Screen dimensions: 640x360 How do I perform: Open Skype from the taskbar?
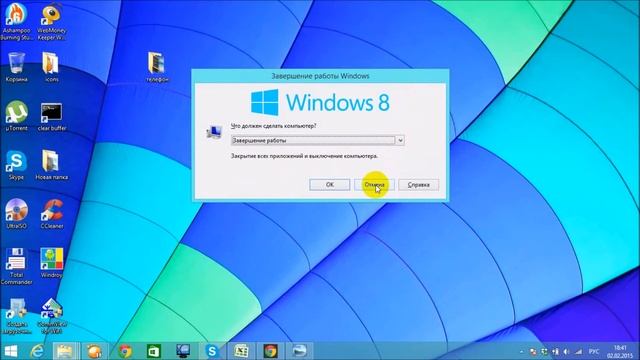[212, 351]
